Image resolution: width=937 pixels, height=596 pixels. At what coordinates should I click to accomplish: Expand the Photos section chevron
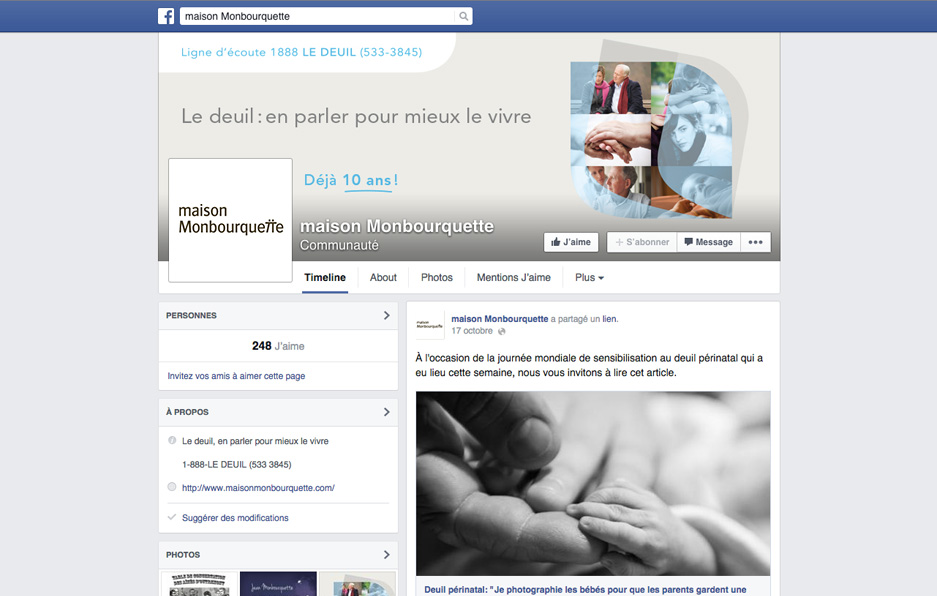(387, 555)
